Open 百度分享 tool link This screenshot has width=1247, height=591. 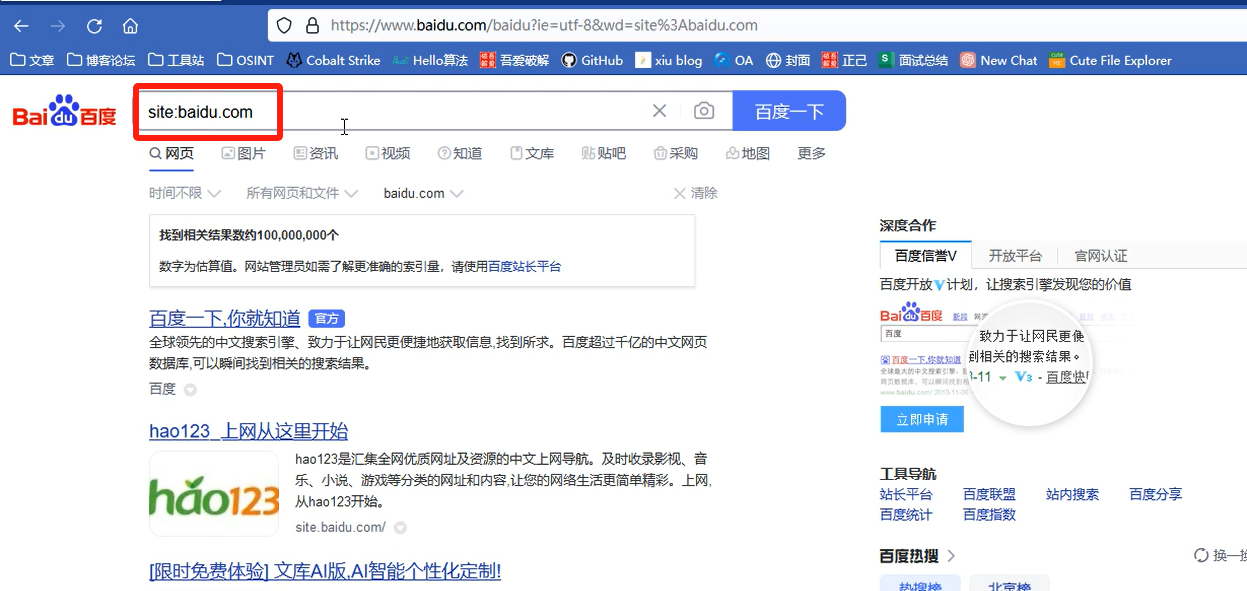click(x=1155, y=494)
